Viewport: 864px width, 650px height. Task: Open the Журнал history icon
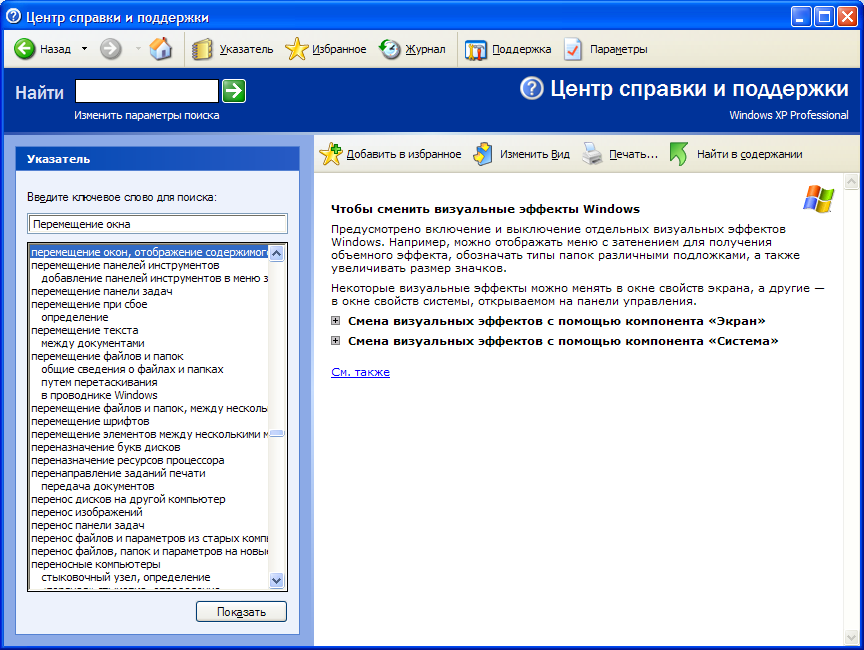coord(390,49)
